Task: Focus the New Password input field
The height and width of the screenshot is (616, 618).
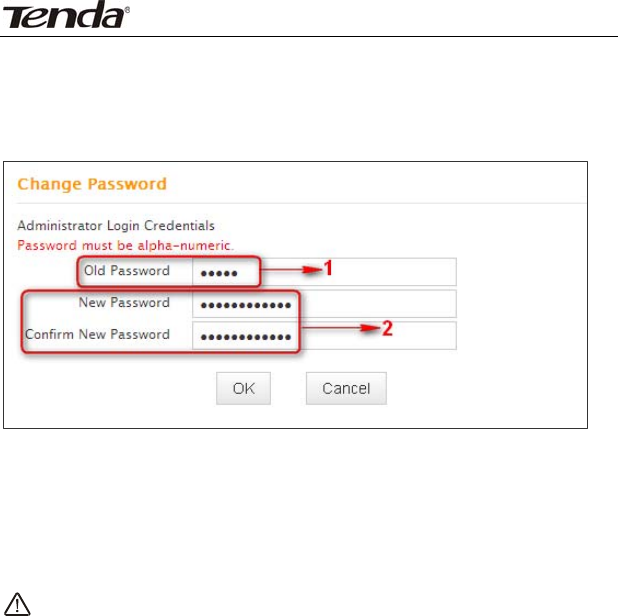Action: [x=324, y=303]
